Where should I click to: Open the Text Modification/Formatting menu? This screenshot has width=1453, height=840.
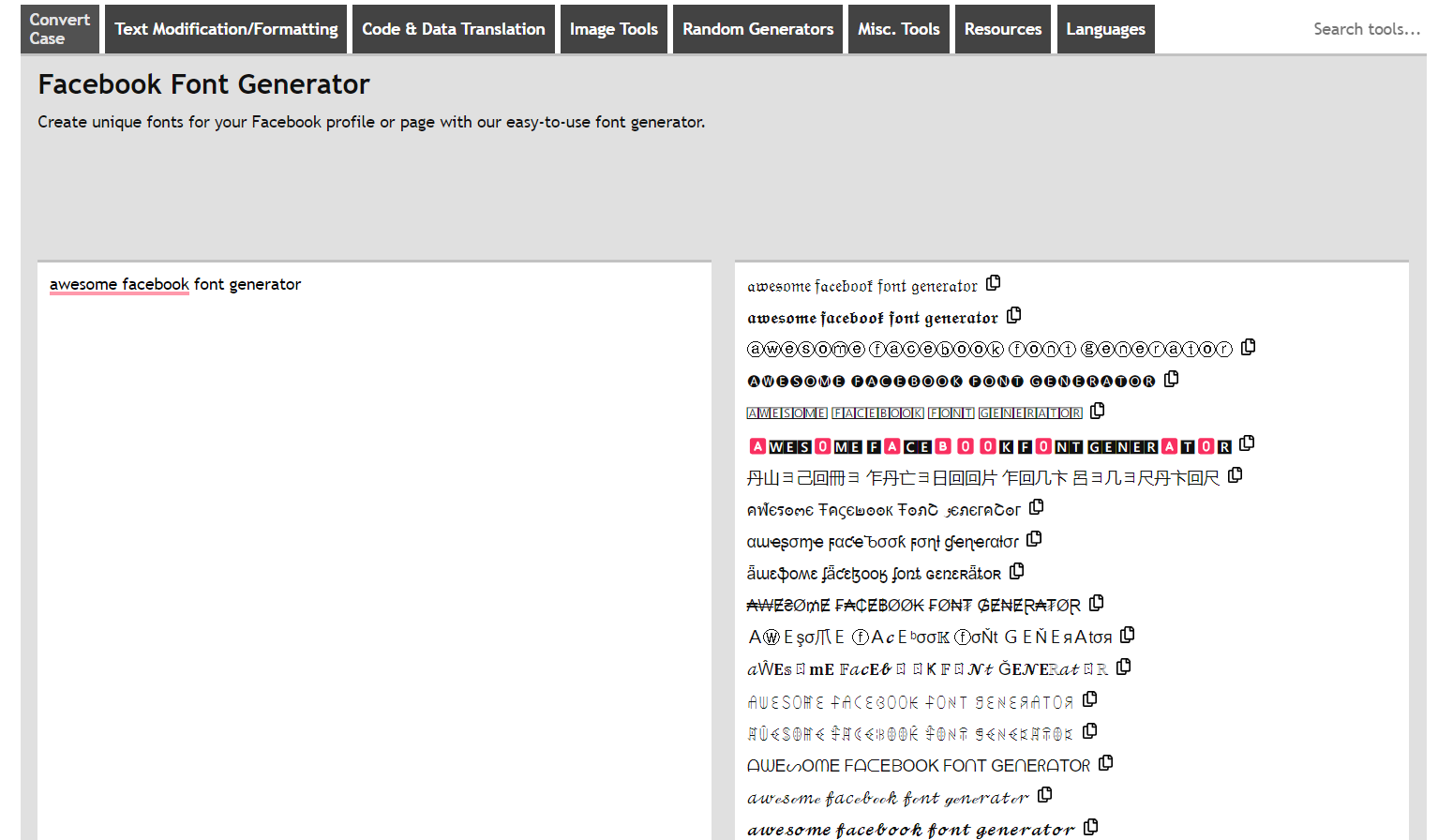(225, 29)
